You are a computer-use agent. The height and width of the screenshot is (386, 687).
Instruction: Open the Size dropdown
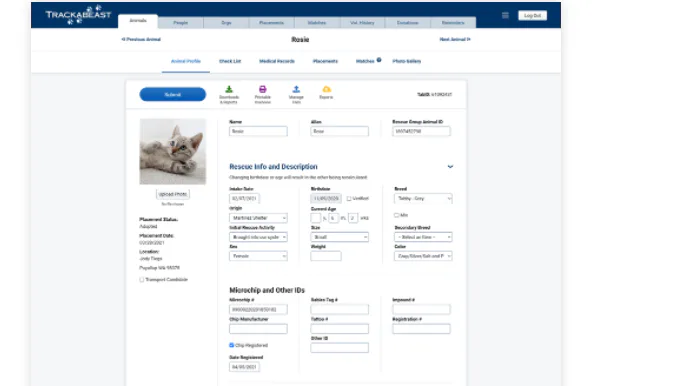pos(340,237)
